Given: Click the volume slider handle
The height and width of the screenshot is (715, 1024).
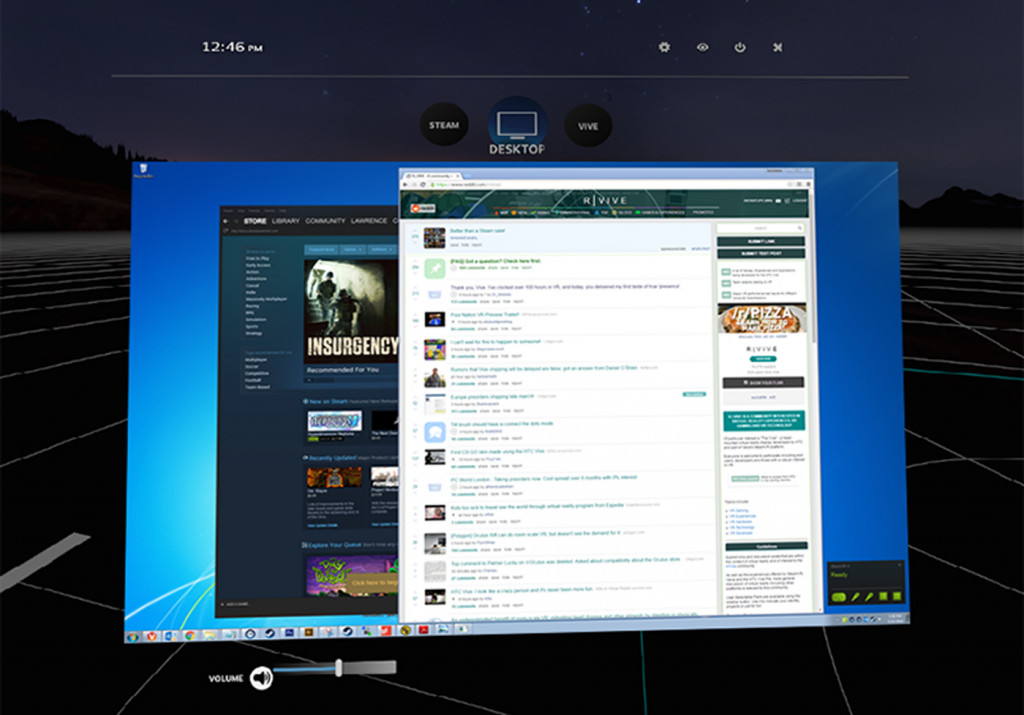Looking at the screenshot, I should coord(340,667).
